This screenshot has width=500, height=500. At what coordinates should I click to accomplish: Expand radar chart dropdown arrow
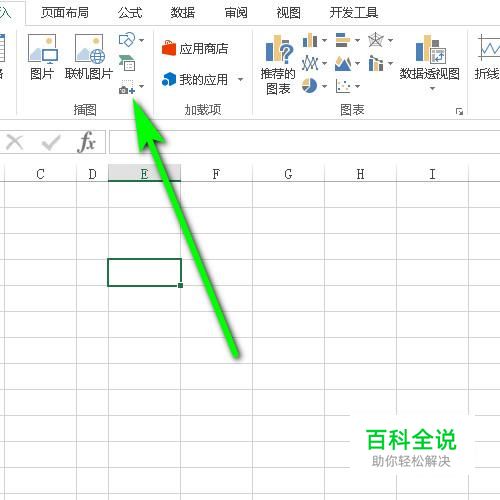[390, 41]
